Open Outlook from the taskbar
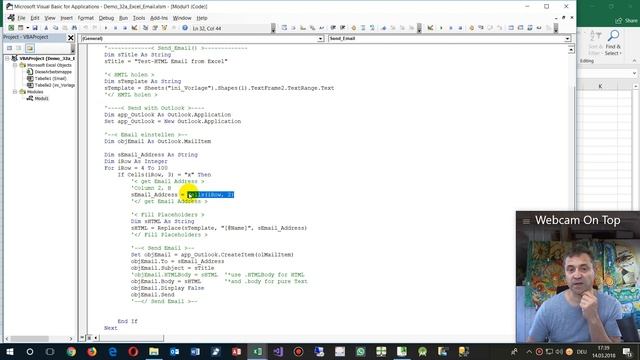This screenshot has height=360, width=640. pos(175,351)
